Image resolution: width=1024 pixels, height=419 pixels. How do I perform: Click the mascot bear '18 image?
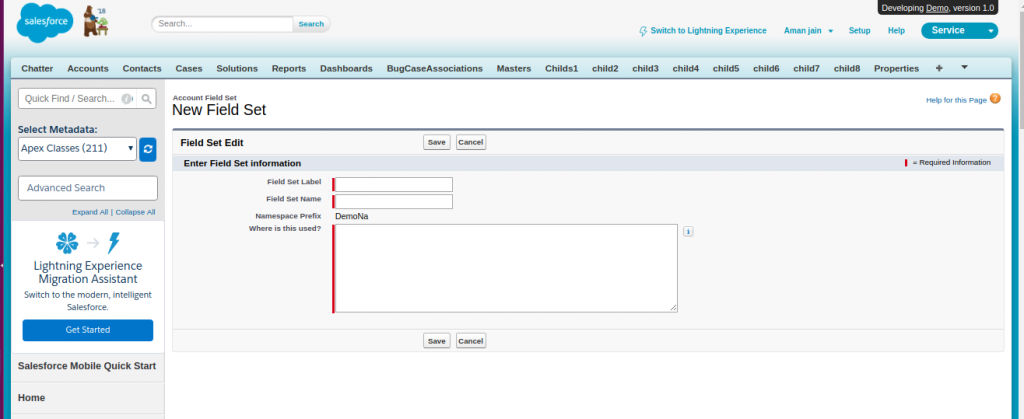click(x=97, y=22)
